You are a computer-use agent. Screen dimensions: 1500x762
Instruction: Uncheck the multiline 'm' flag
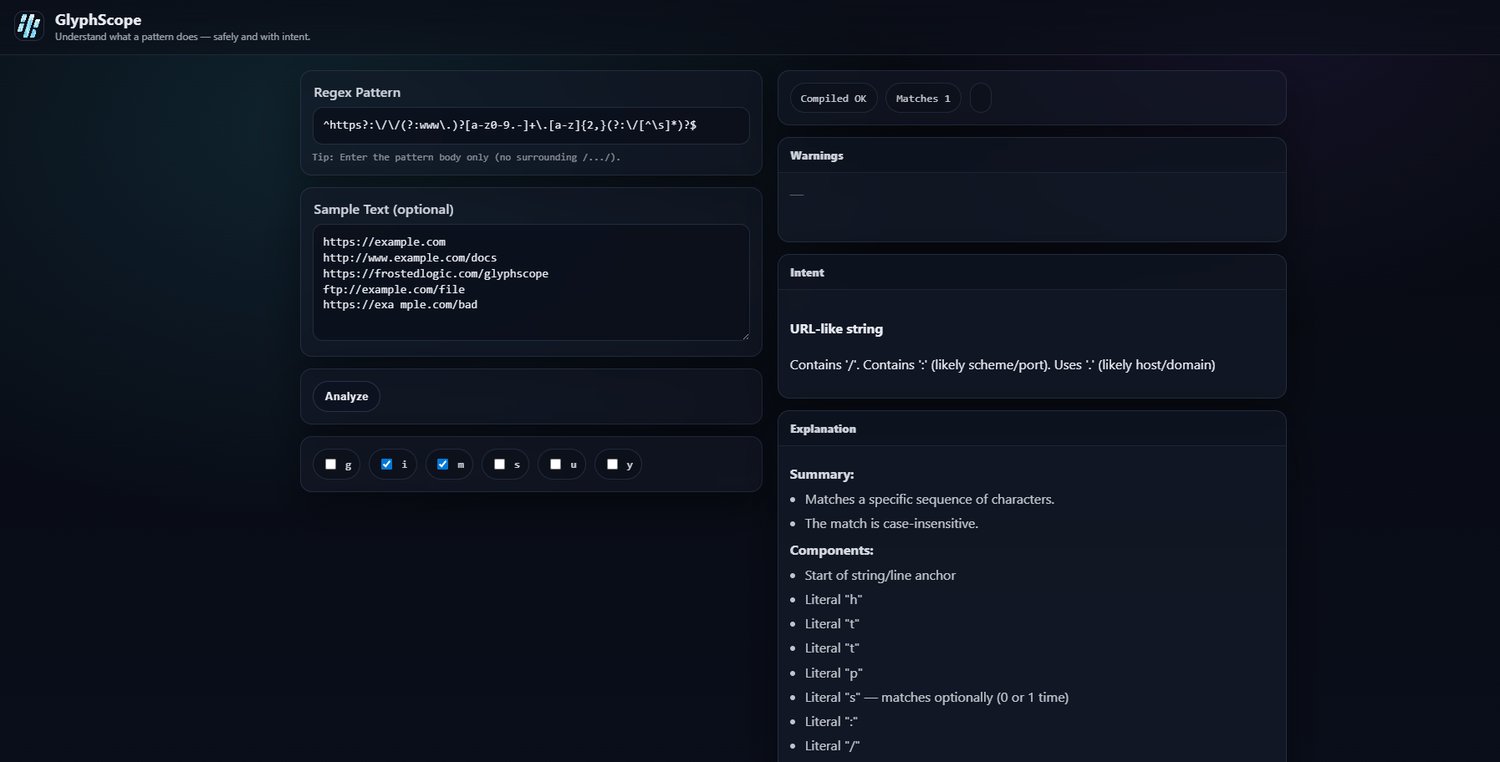pyautogui.click(x=443, y=464)
